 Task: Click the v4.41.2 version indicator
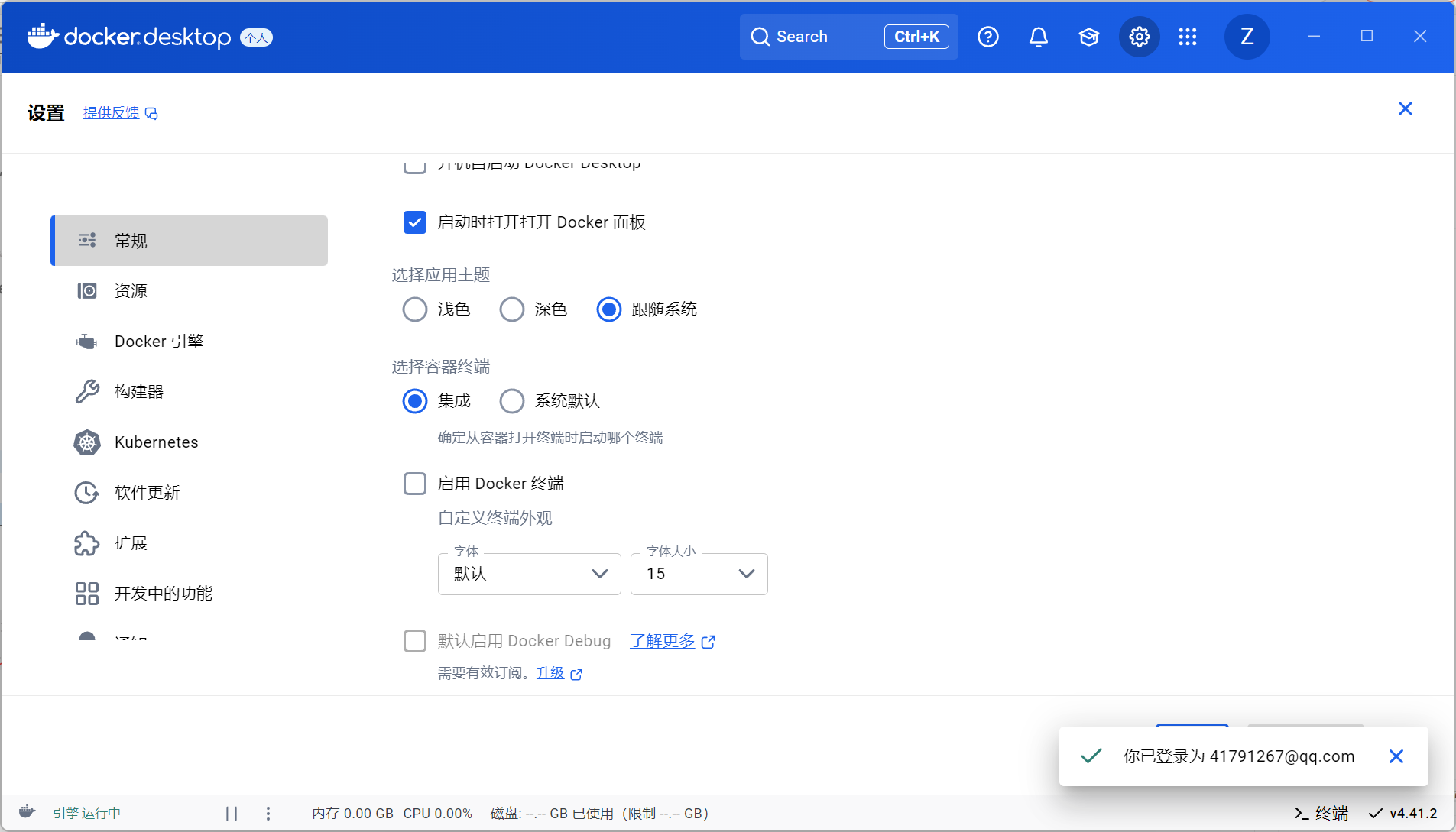click(1403, 814)
